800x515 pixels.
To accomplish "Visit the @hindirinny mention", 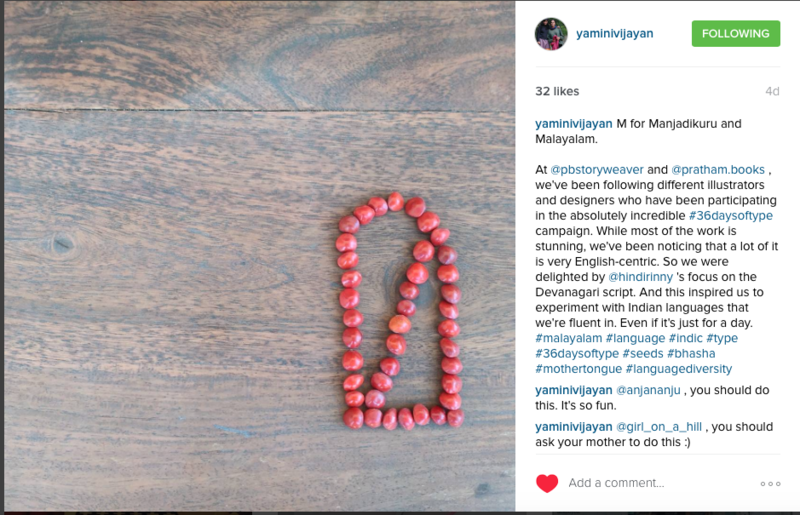I will point(640,277).
